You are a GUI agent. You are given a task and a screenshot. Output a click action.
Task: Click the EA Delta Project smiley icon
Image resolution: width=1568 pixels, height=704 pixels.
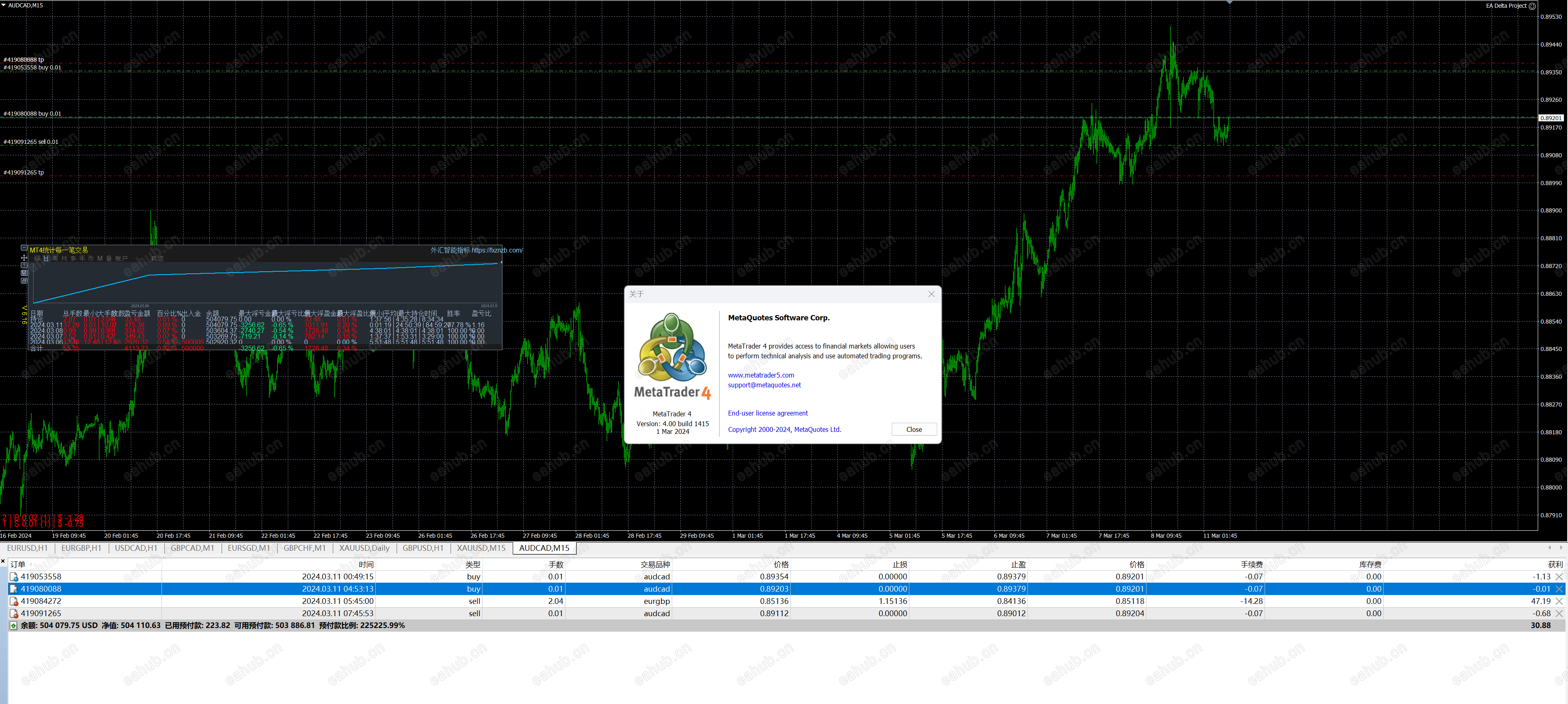point(1532,6)
